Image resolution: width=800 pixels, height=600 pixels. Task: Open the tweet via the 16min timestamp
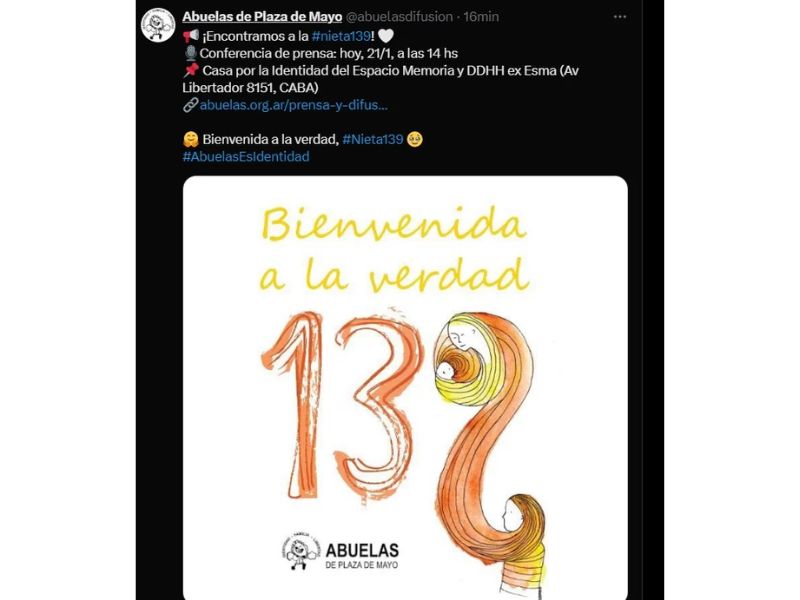click(481, 17)
